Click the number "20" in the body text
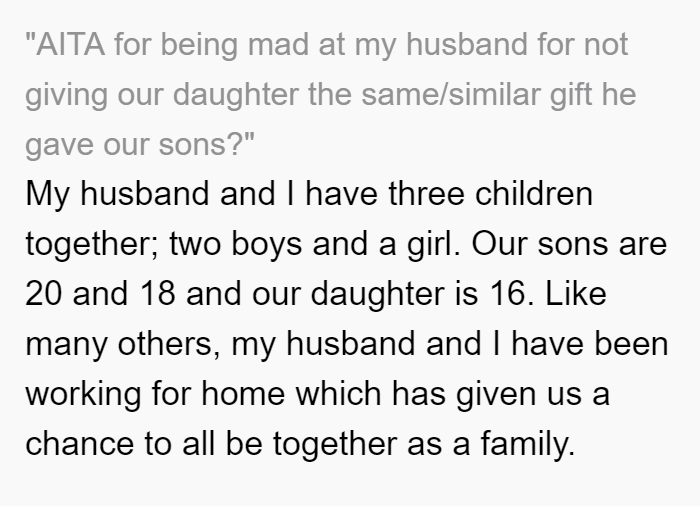The width and height of the screenshot is (700, 506). tap(43, 293)
